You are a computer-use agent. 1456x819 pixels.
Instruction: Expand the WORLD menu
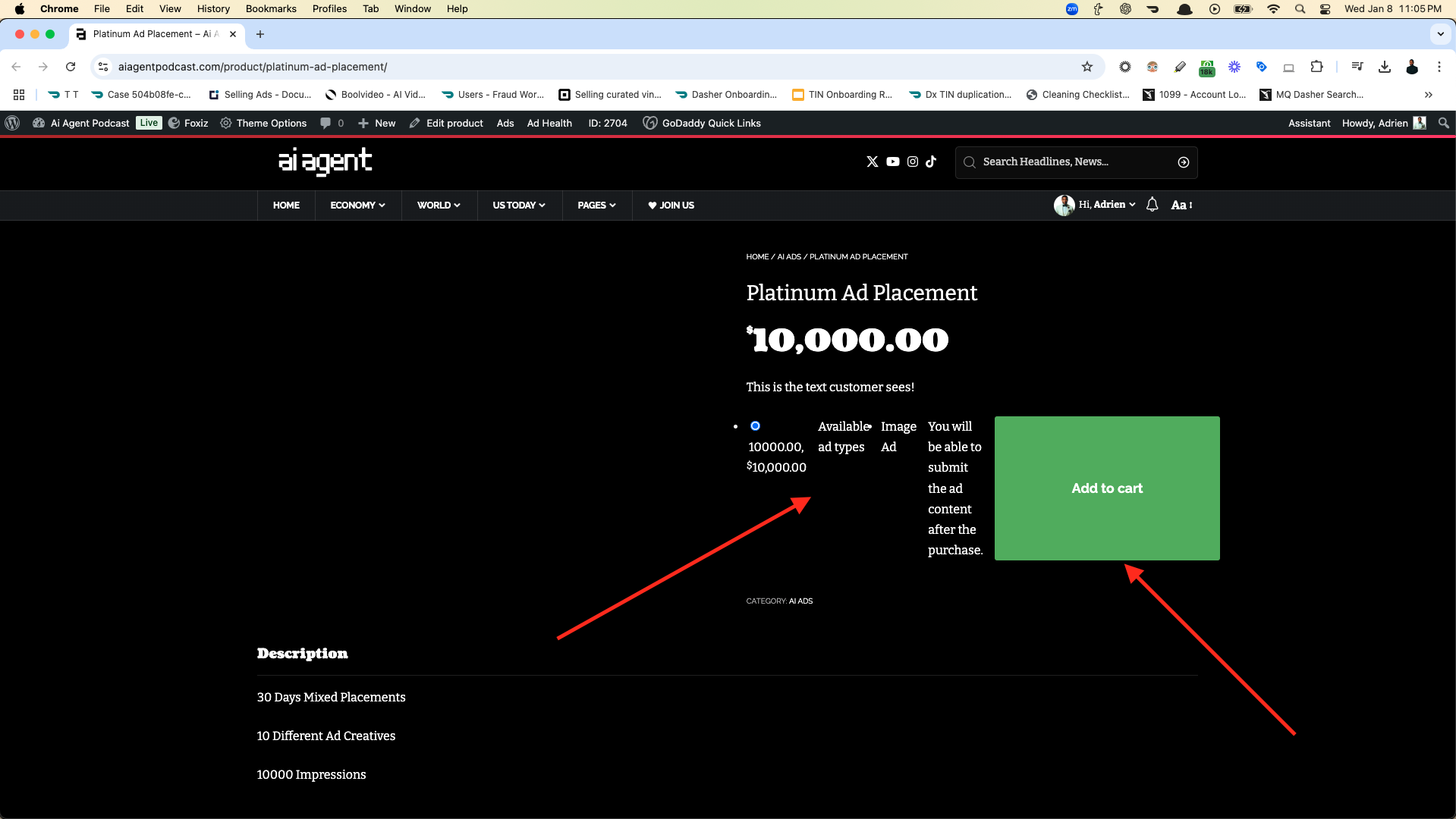(439, 206)
